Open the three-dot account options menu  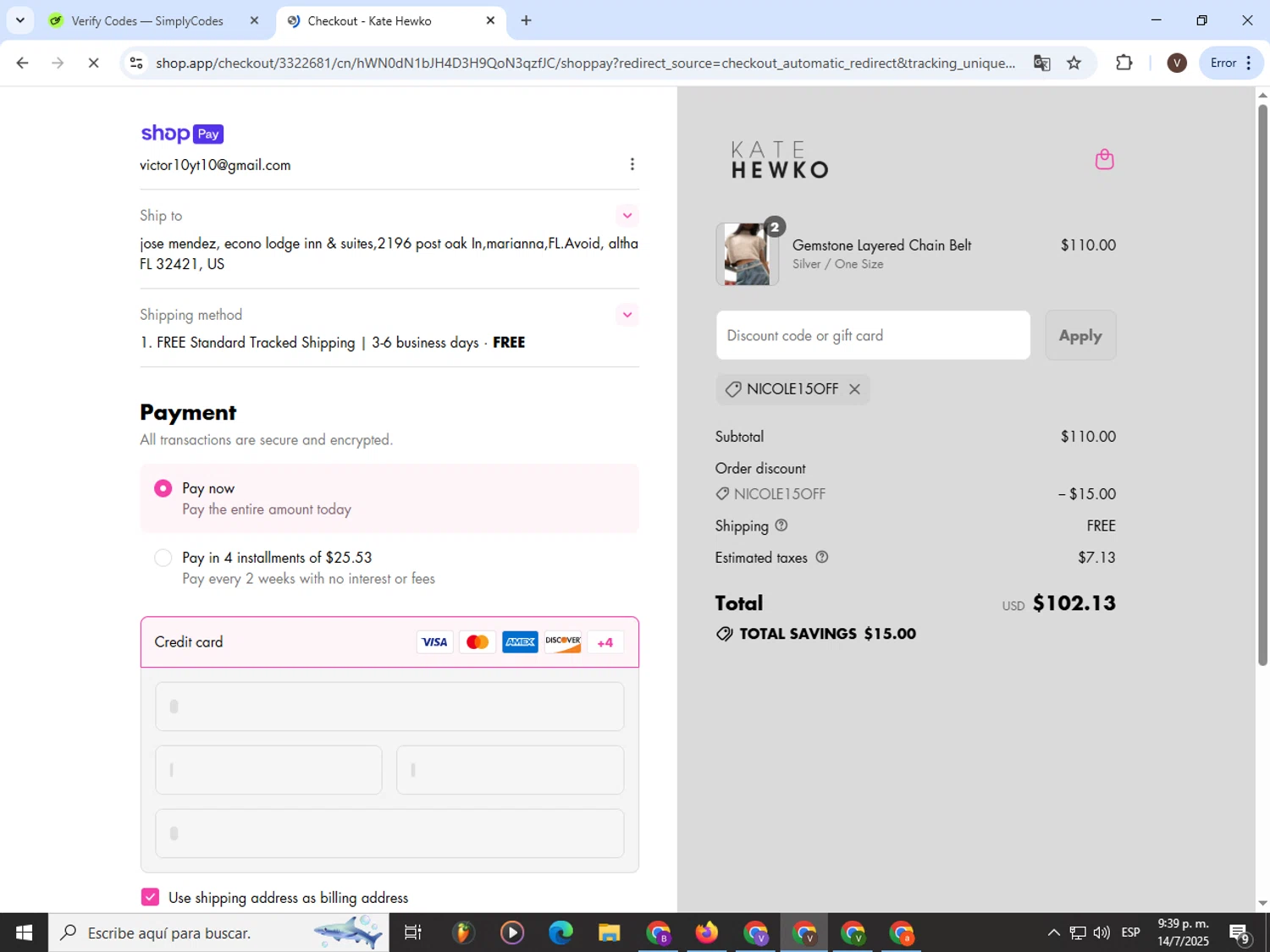[x=632, y=164]
